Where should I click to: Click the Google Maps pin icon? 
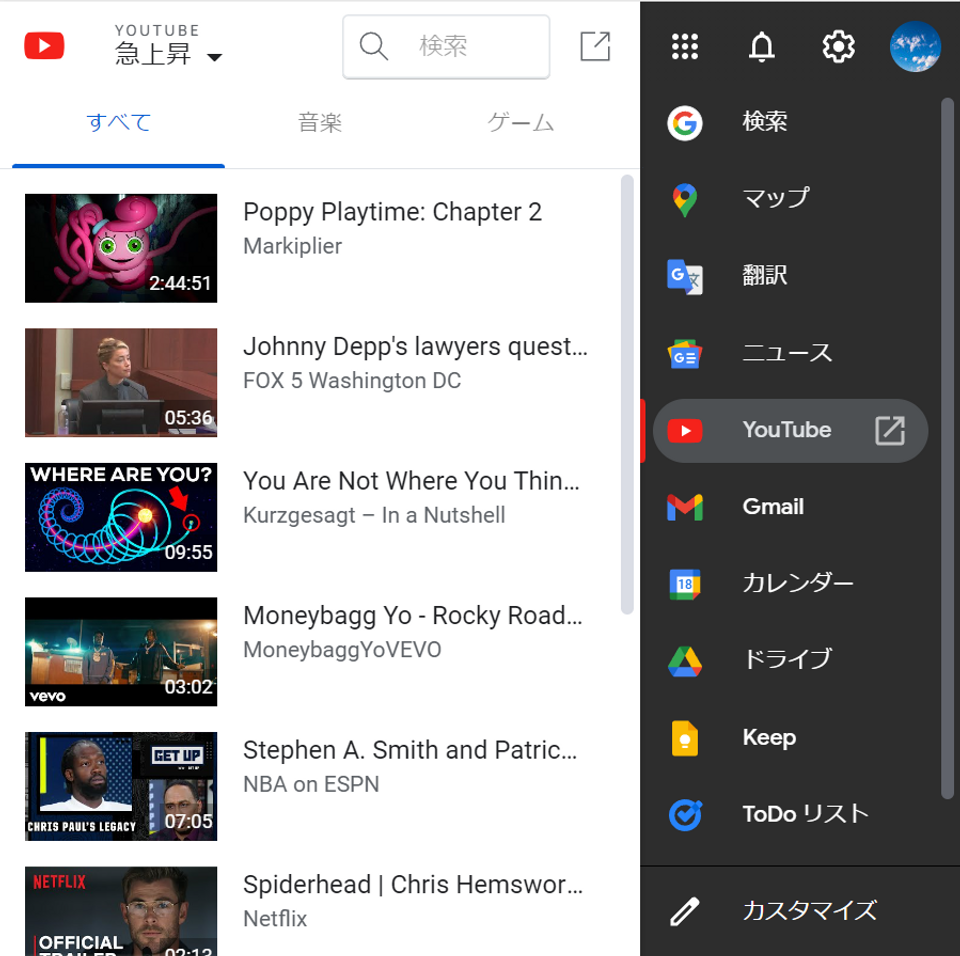[x=685, y=200]
